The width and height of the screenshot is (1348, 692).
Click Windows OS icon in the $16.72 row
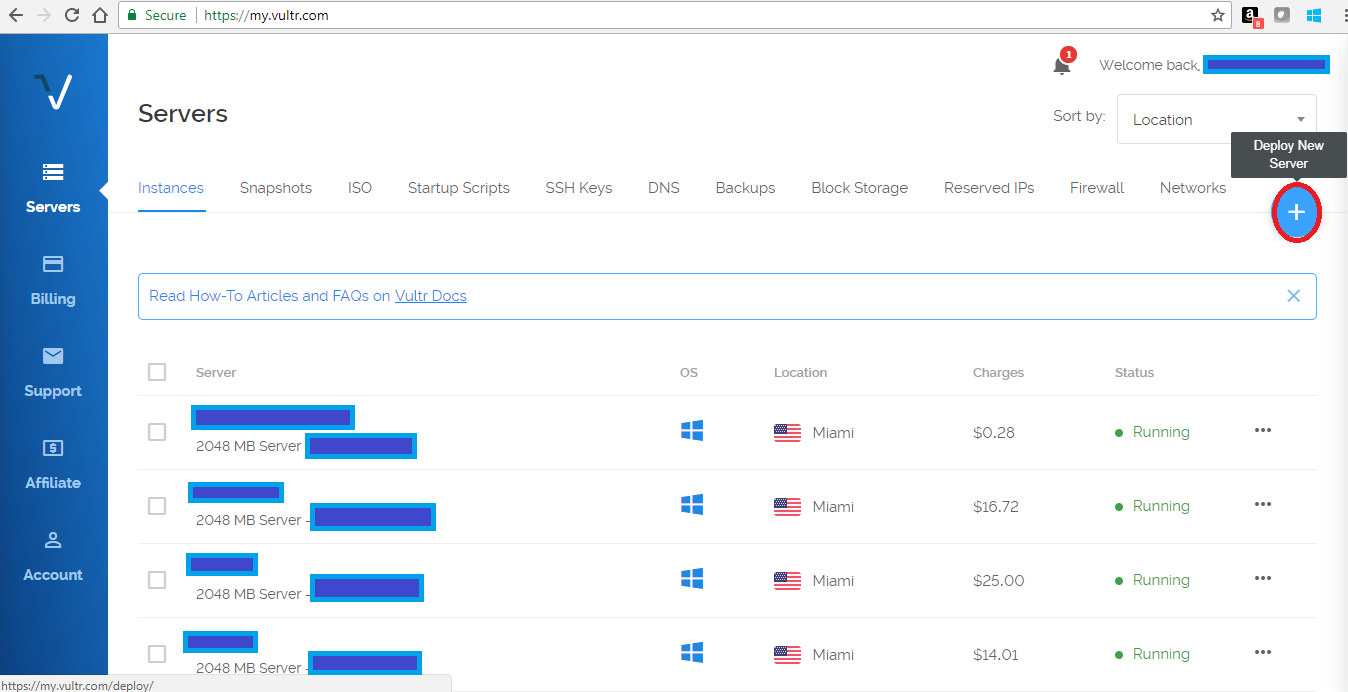point(692,505)
